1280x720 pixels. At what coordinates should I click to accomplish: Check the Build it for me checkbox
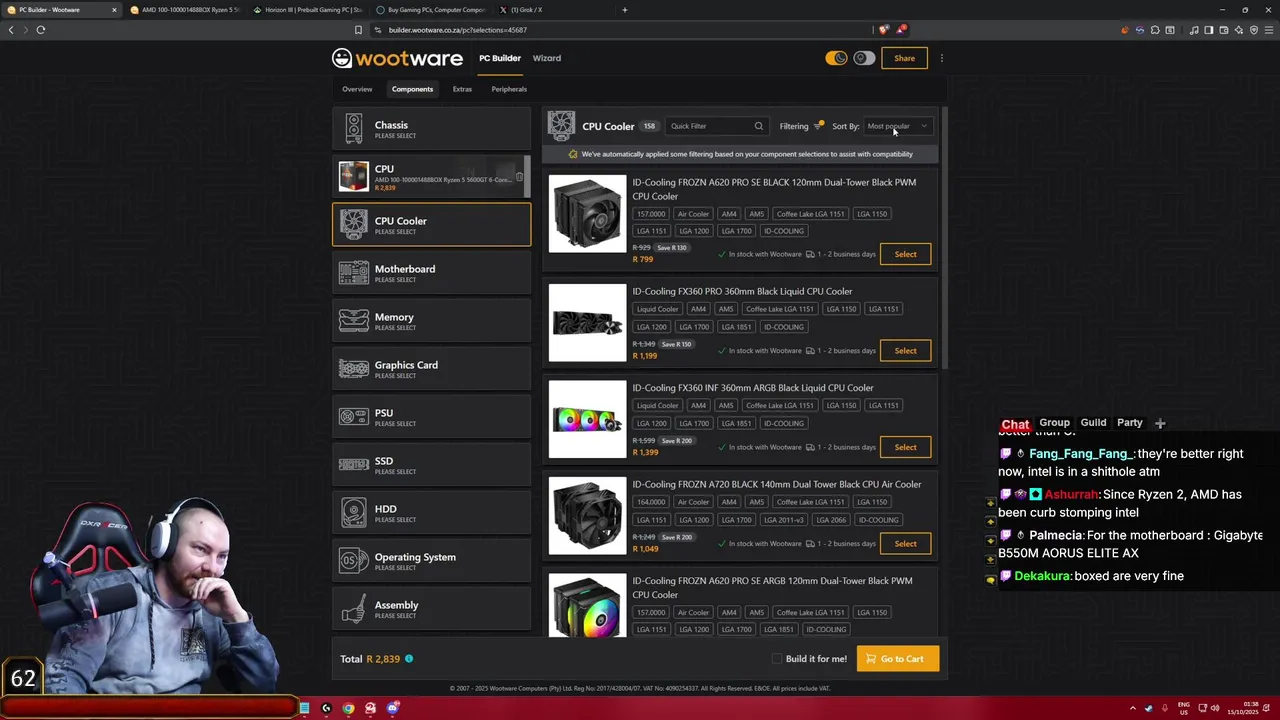point(777,659)
